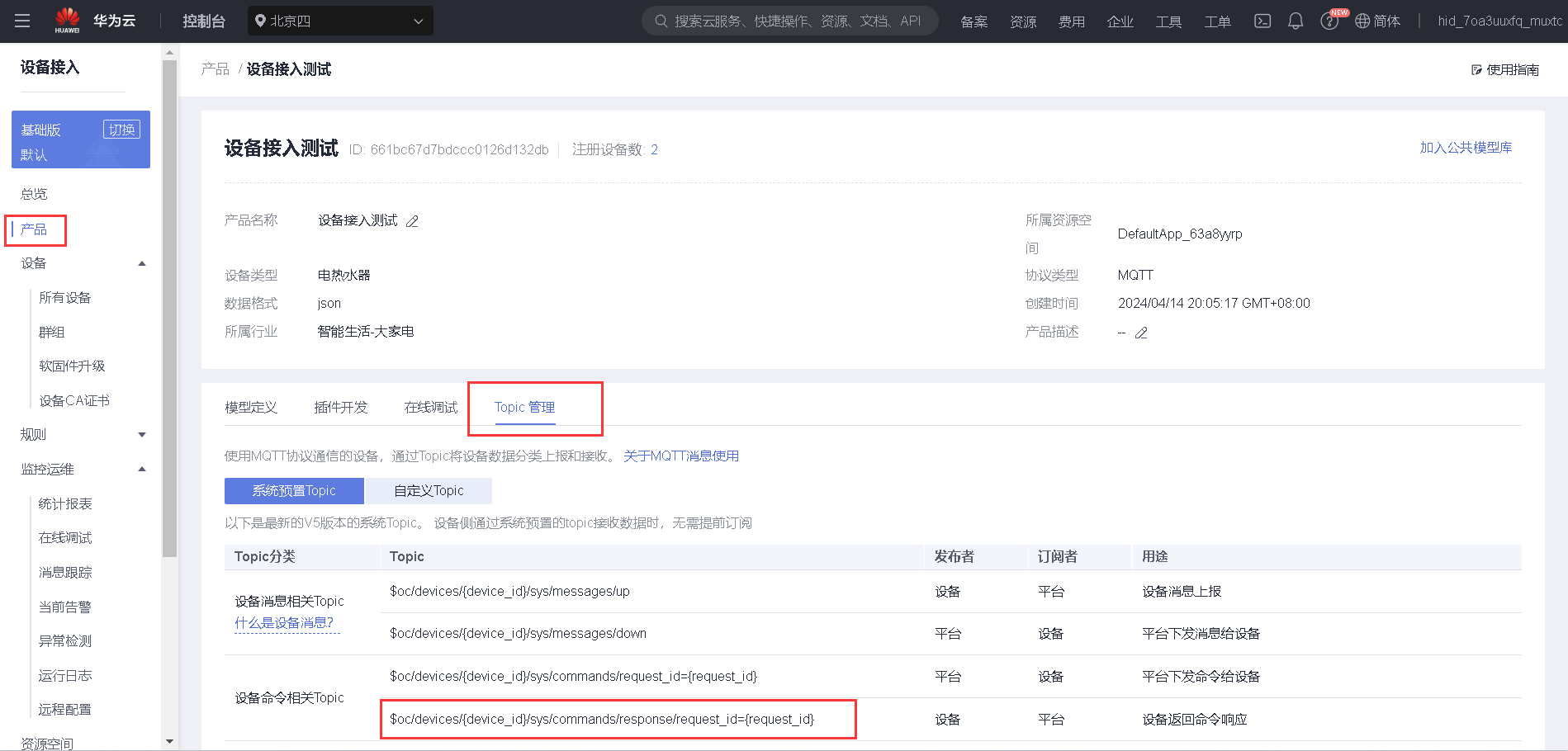Viewport: 1568px width, 751px height.
Task: Click the Huawei Cloud logo
Action: click(95, 21)
